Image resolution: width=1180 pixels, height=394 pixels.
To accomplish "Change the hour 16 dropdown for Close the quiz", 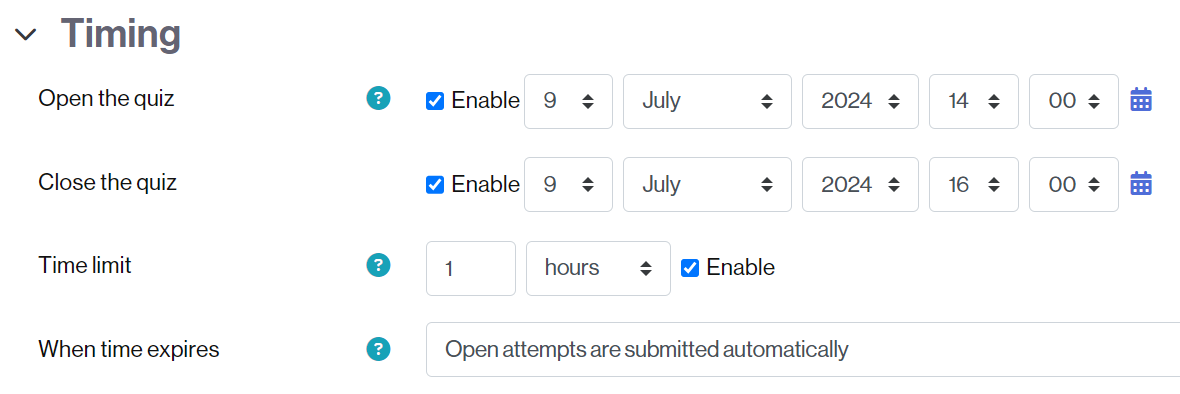I will pos(974,184).
